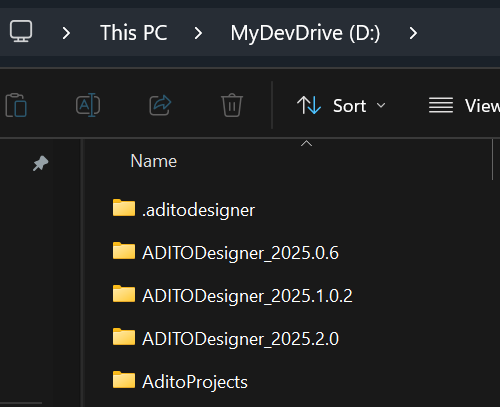
Task: Click the computer icon in the address bar
Action: pos(21,31)
